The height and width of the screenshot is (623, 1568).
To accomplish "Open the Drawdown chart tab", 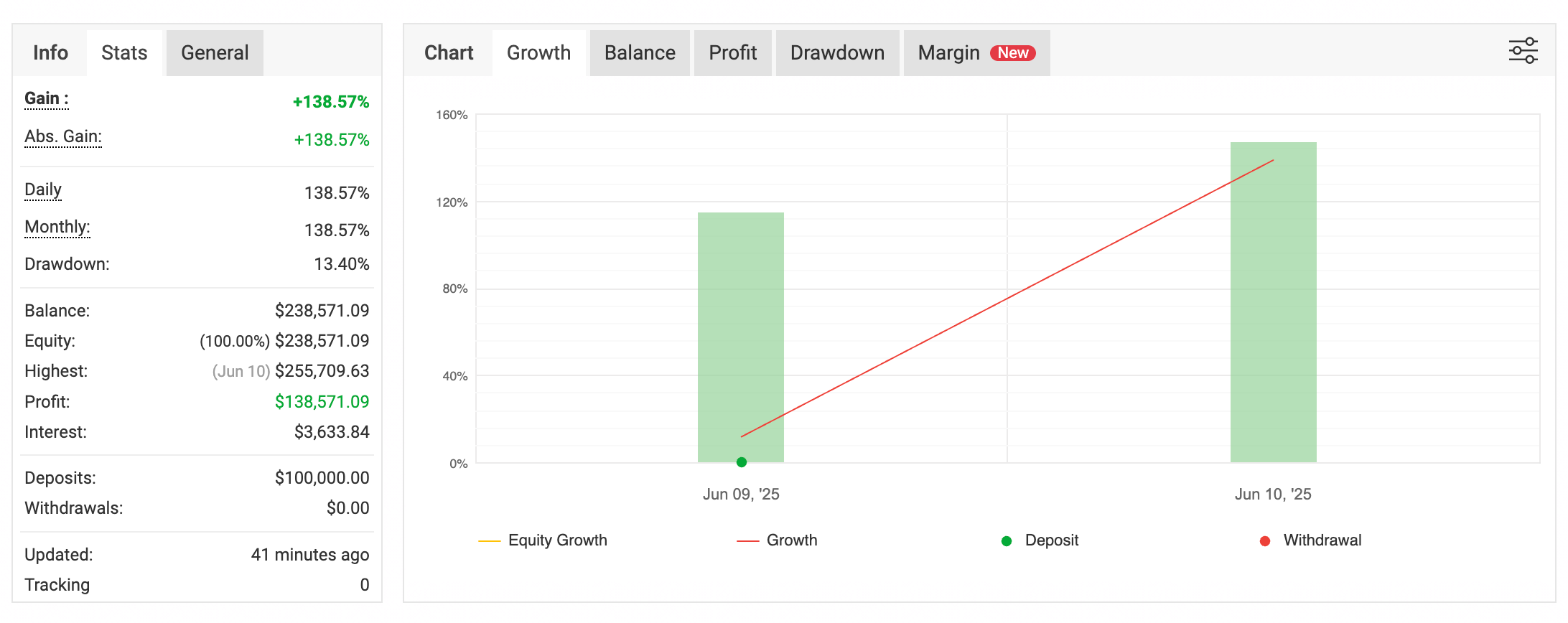I will click(x=837, y=53).
